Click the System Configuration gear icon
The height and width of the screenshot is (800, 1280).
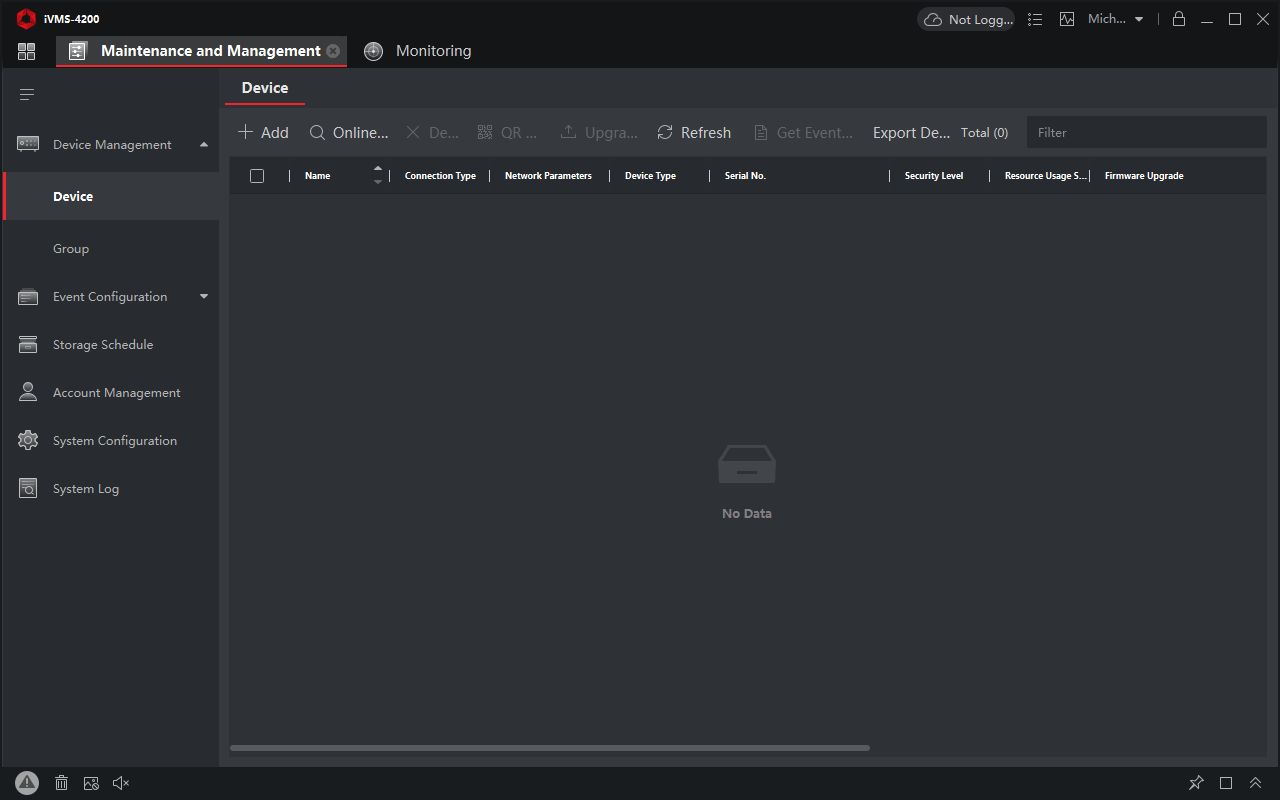tap(28, 440)
